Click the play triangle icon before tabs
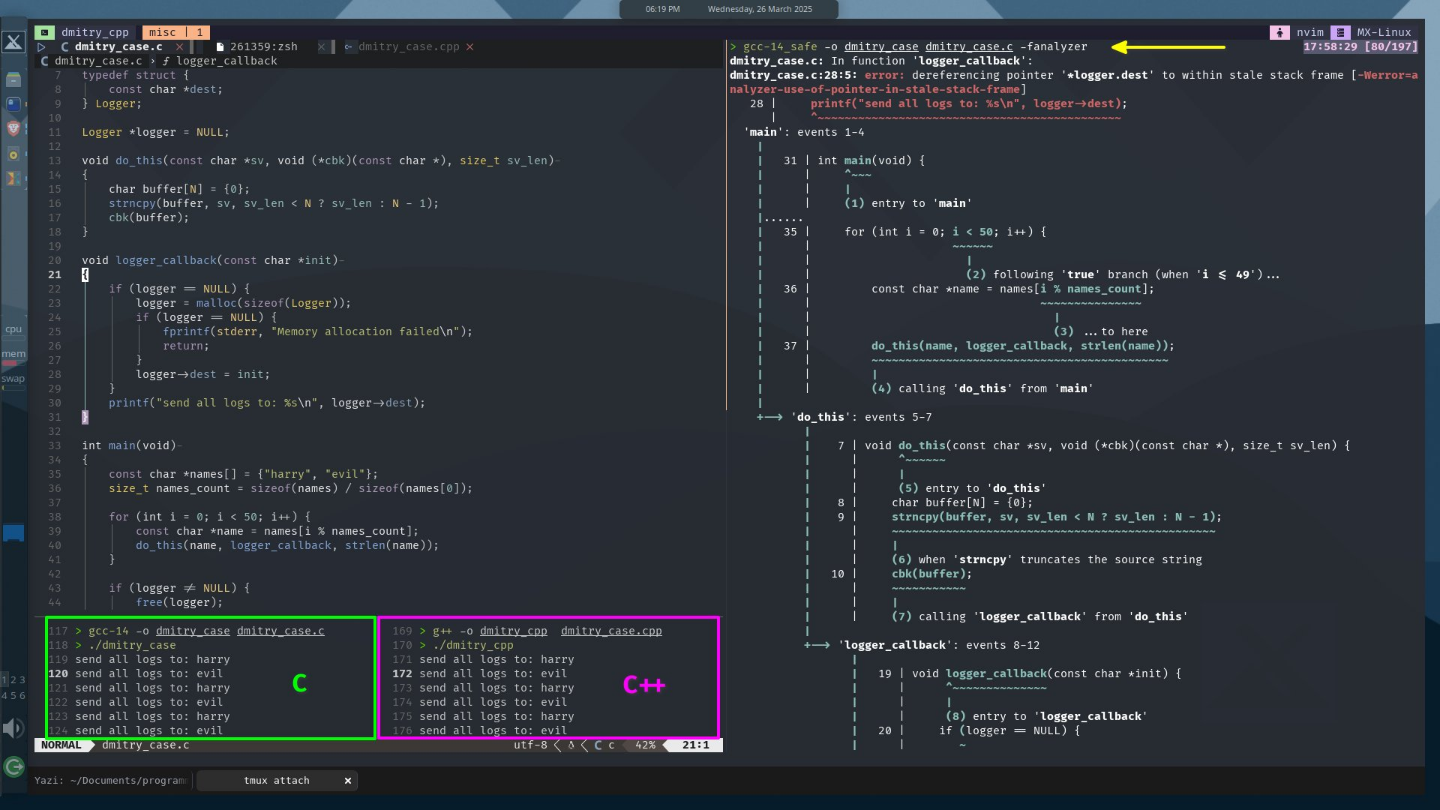The image size is (1440, 810). (x=42, y=46)
